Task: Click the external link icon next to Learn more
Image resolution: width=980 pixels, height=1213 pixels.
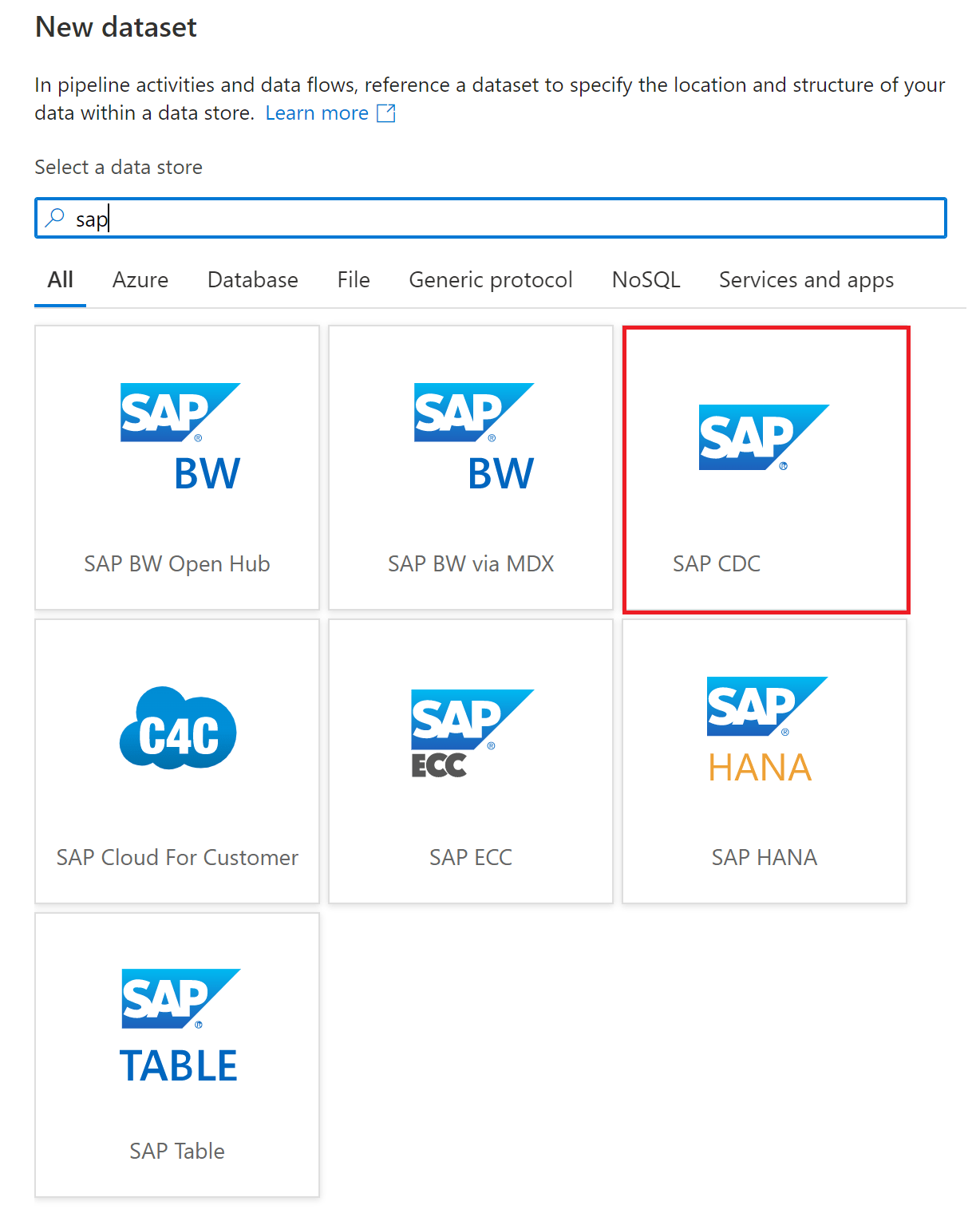Action: (385, 113)
